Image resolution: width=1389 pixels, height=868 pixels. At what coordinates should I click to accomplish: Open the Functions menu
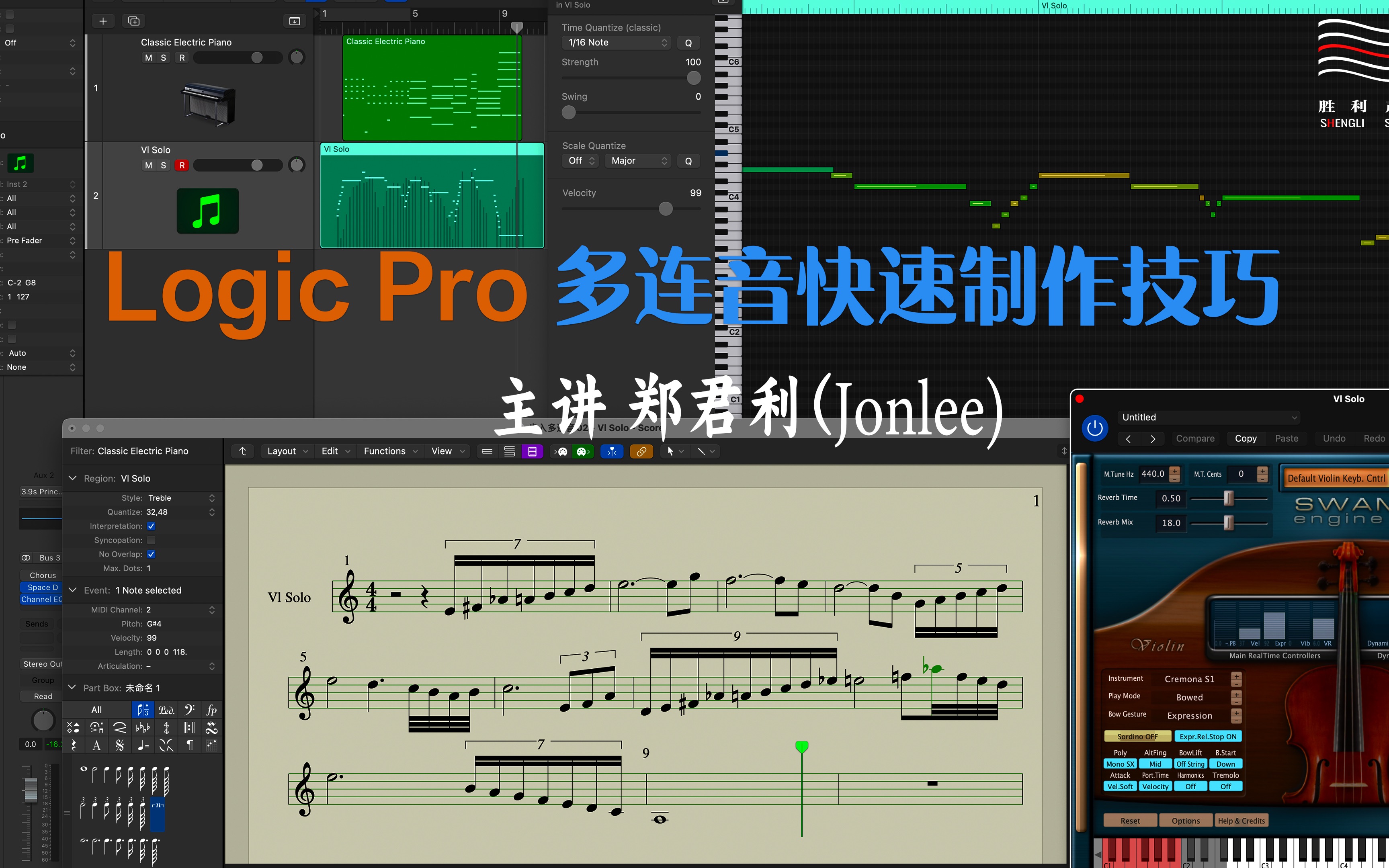point(390,451)
